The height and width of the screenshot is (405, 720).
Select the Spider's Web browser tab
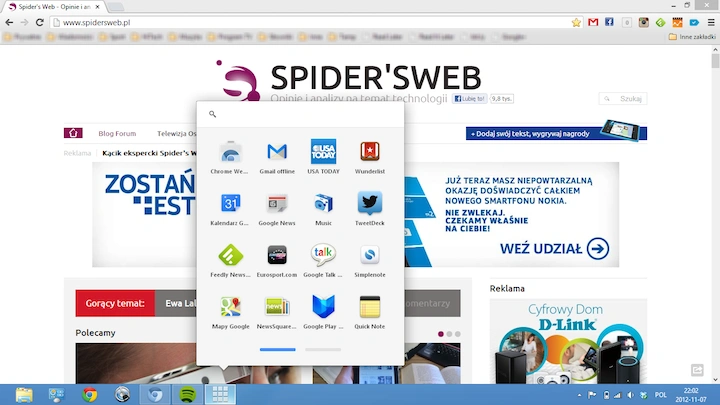(x=55, y=7)
